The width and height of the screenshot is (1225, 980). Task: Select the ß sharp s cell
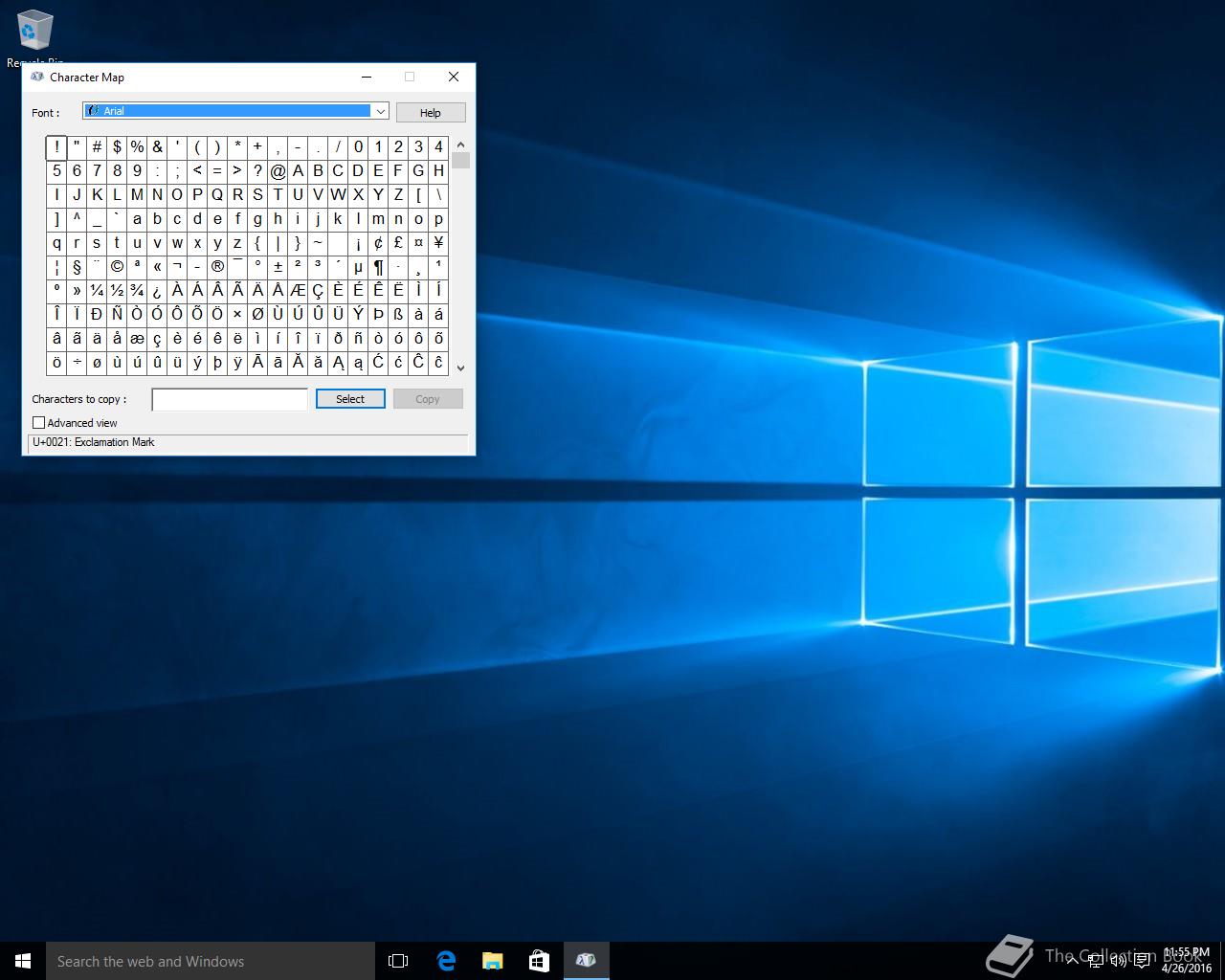[398, 314]
